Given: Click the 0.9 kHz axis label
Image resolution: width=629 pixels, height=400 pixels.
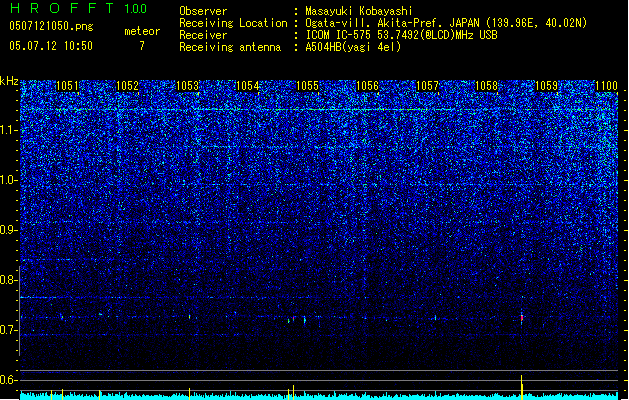Looking at the screenshot, I should (x=9, y=230).
